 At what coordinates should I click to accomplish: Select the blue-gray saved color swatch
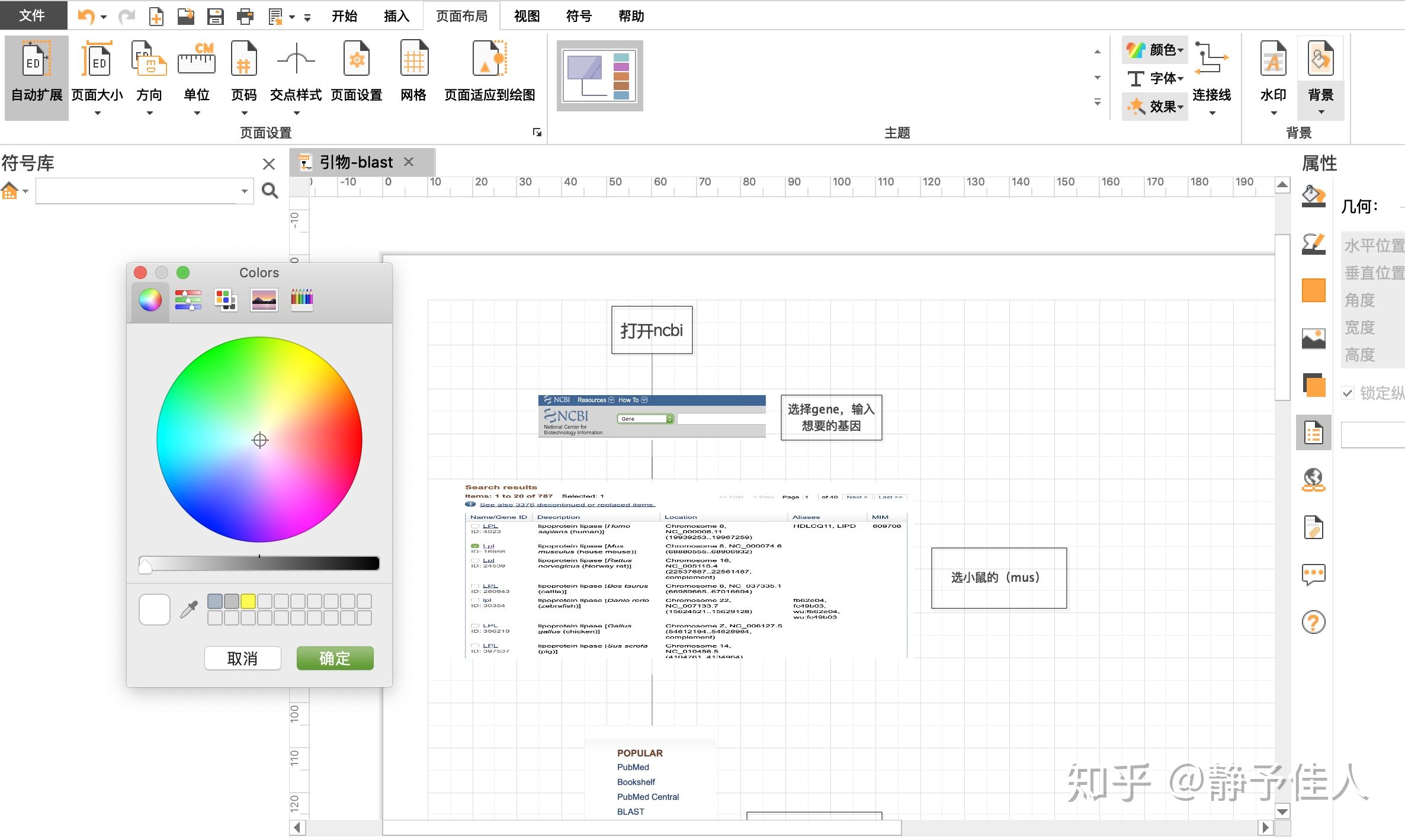(x=215, y=601)
